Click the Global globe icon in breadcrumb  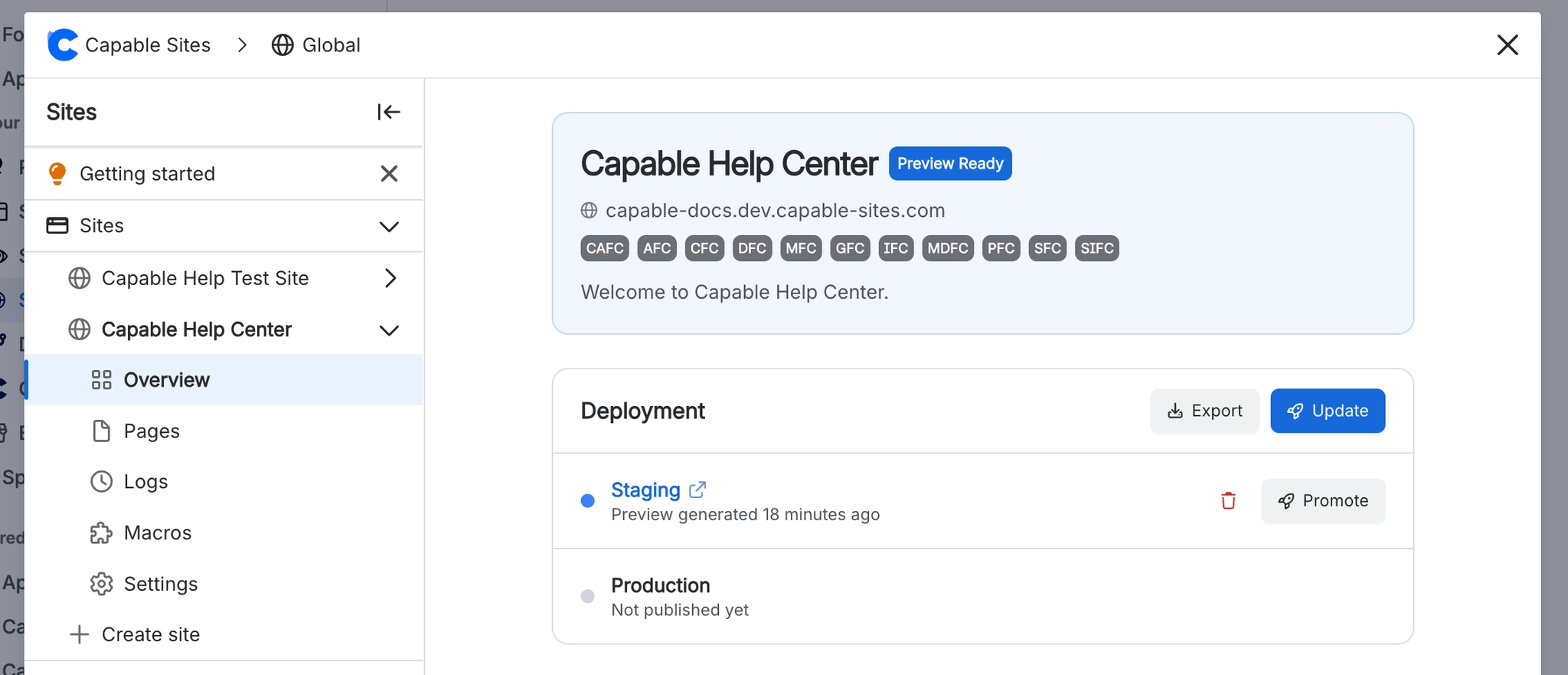(283, 45)
